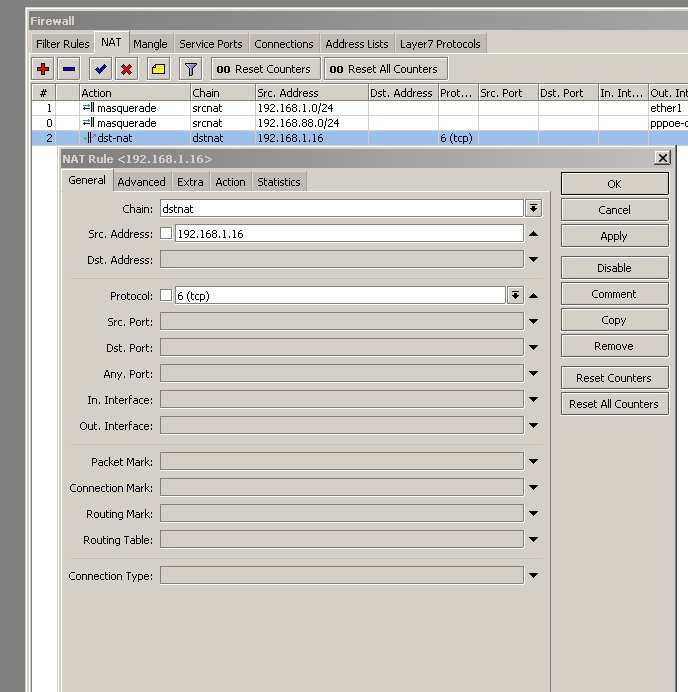The height and width of the screenshot is (692, 688).
Task: Copy the NAT rule
Action: [x=614, y=320]
